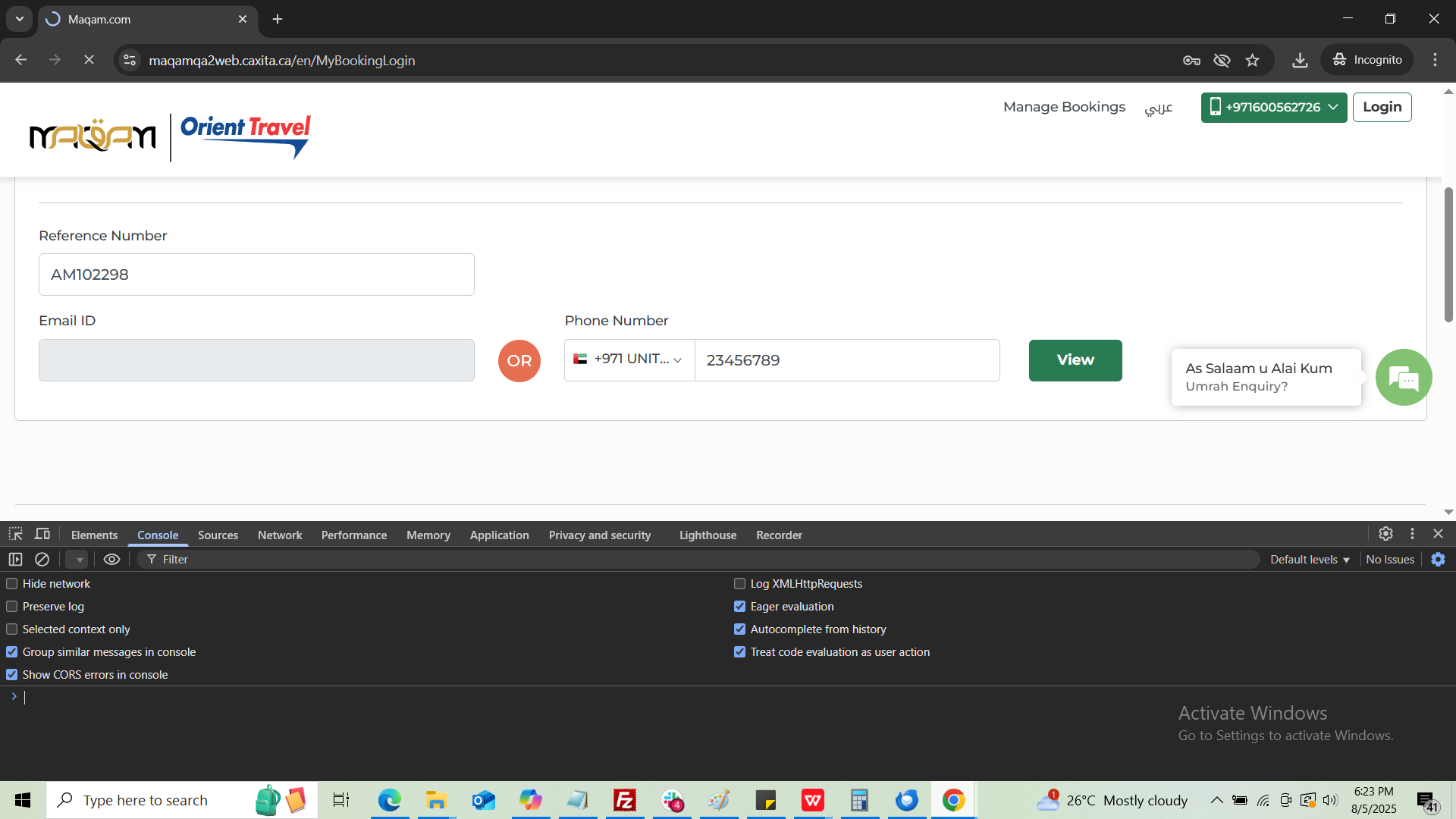The height and width of the screenshot is (819, 1456).
Task: Click the page vertical scrollbar thumb
Action: coord(1448,254)
